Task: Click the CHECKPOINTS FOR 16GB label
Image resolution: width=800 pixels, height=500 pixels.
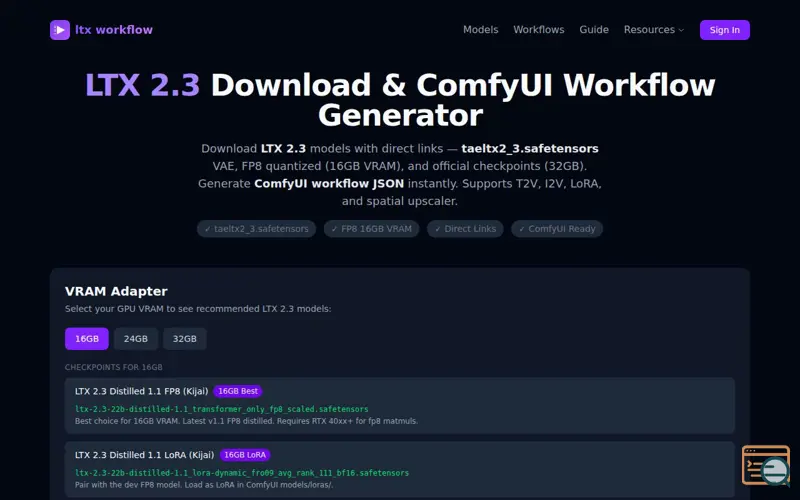Action: [114, 367]
